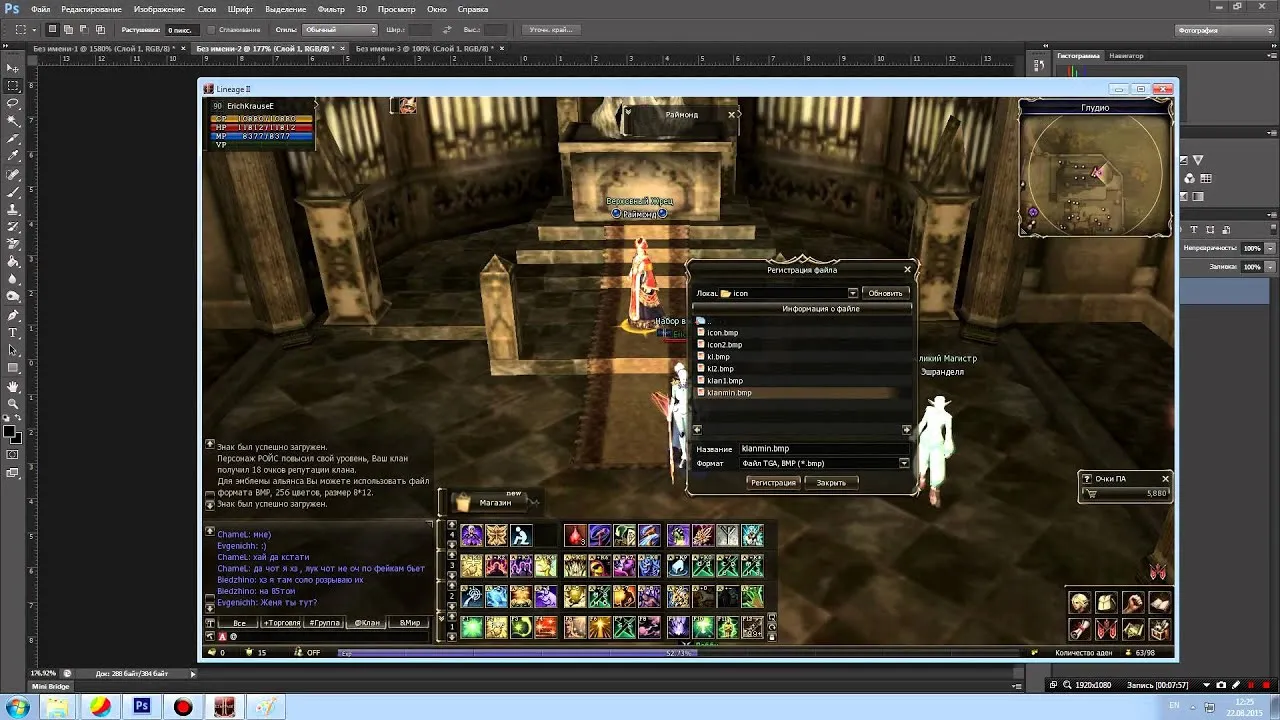Switch to the Навигатор panel tab
The image size is (1280, 720).
pyautogui.click(x=1126, y=56)
